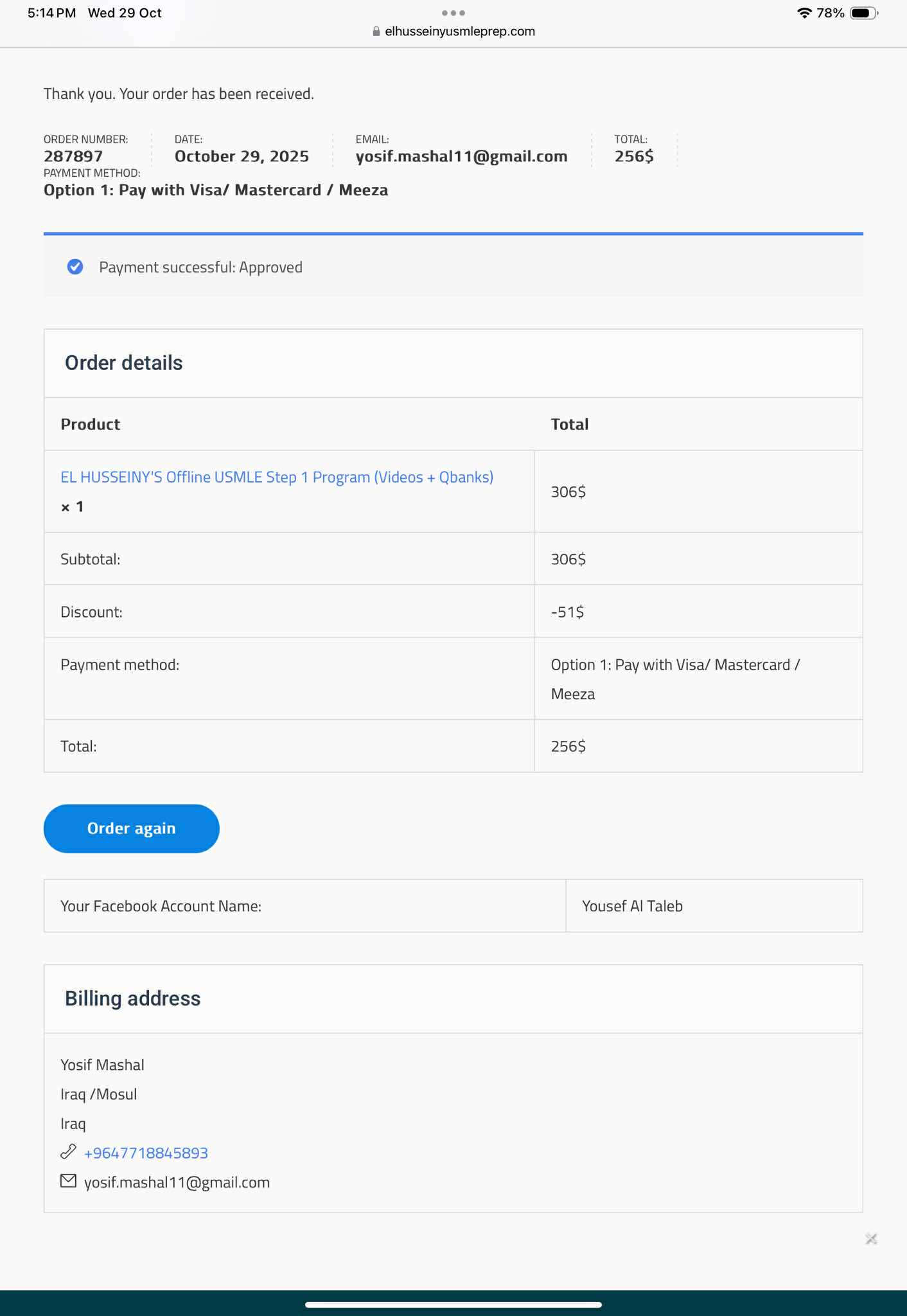
Task: Click the Billing address heading
Action: [x=133, y=999]
